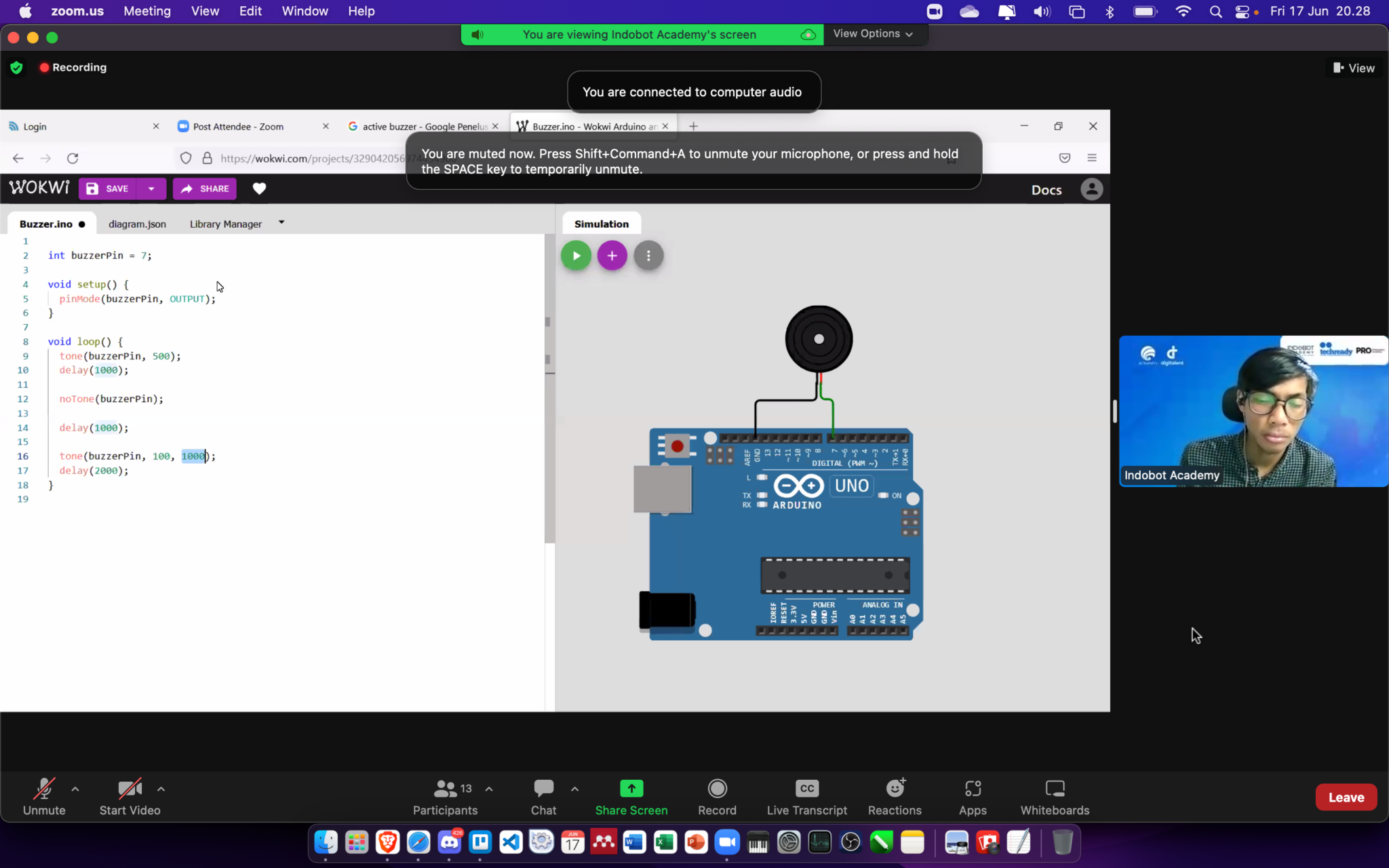The width and height of the screenshot is (1389, 868).
Task: Start the Wokwi simulation with play button
Action: click(x=576, y=256)
